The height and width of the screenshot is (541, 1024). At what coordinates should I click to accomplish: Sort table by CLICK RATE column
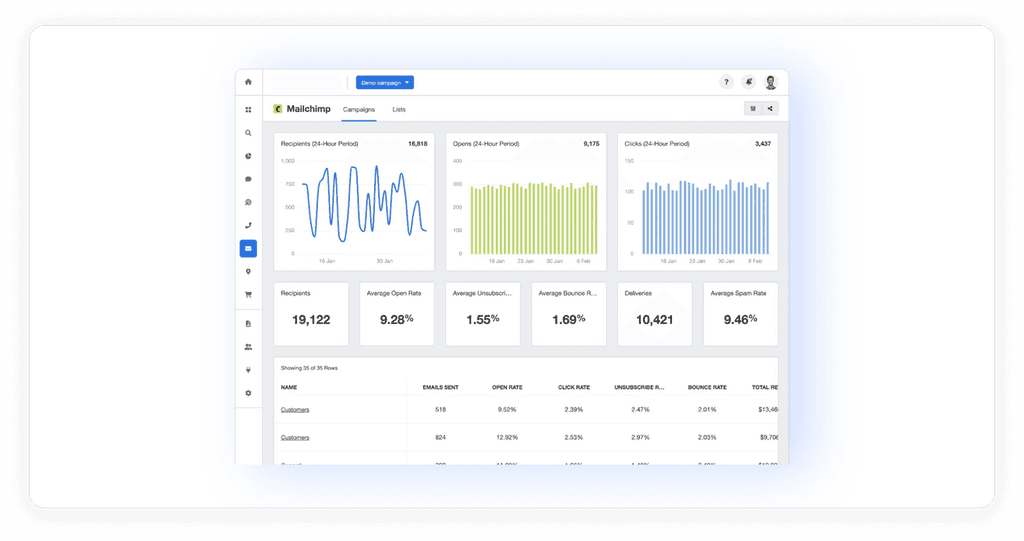(573, 387)
